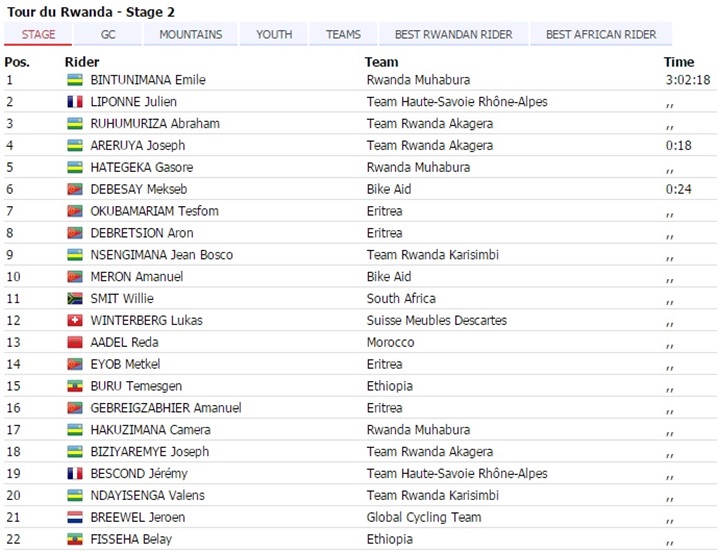Screen dimensions: 717x552
Task: Open BEST RWANDAN RIDER tab
Action: (453, 34)
